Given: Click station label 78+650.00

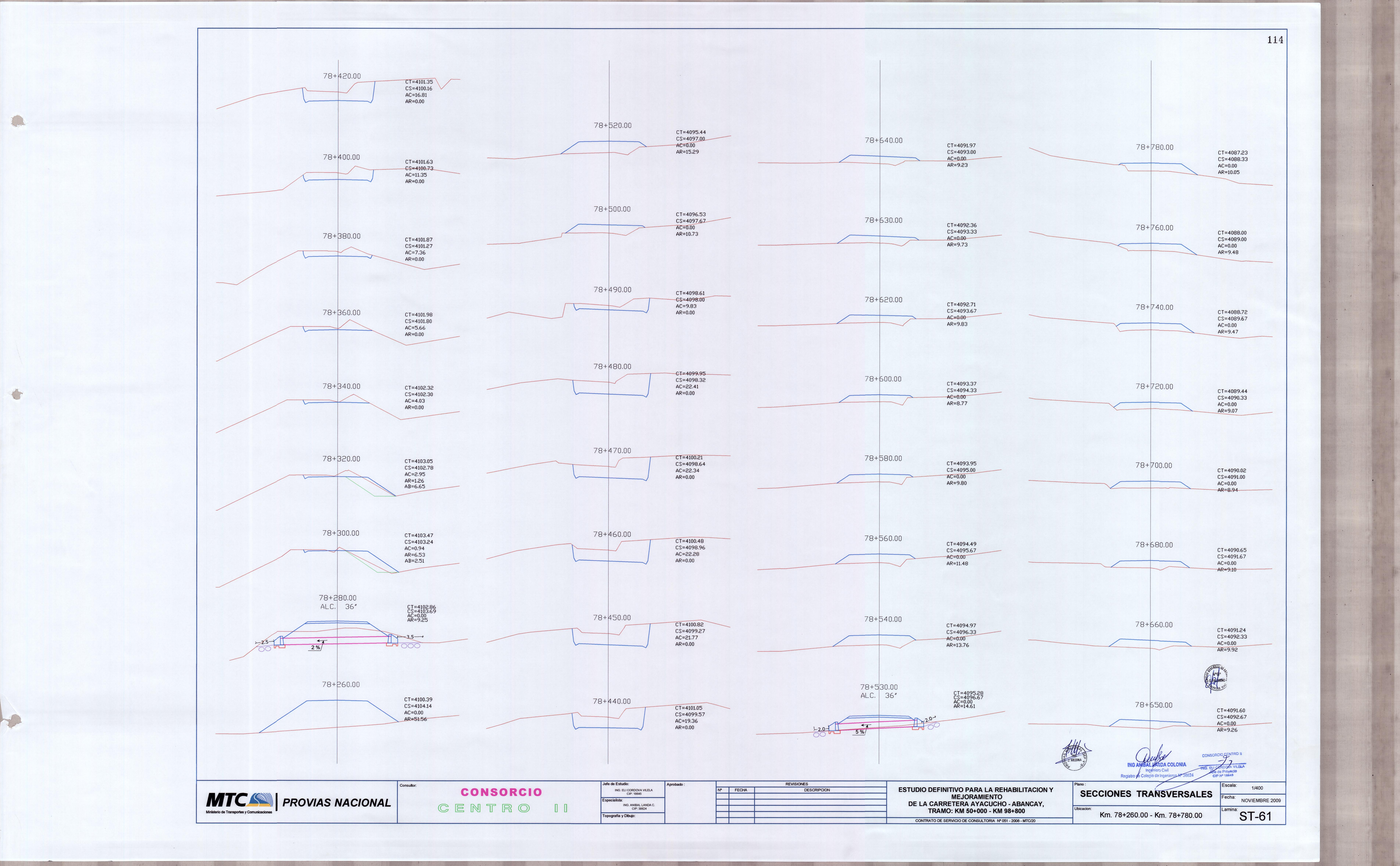Looking at the screenshot, I should pyautogui.click(x=1154, y=705).
